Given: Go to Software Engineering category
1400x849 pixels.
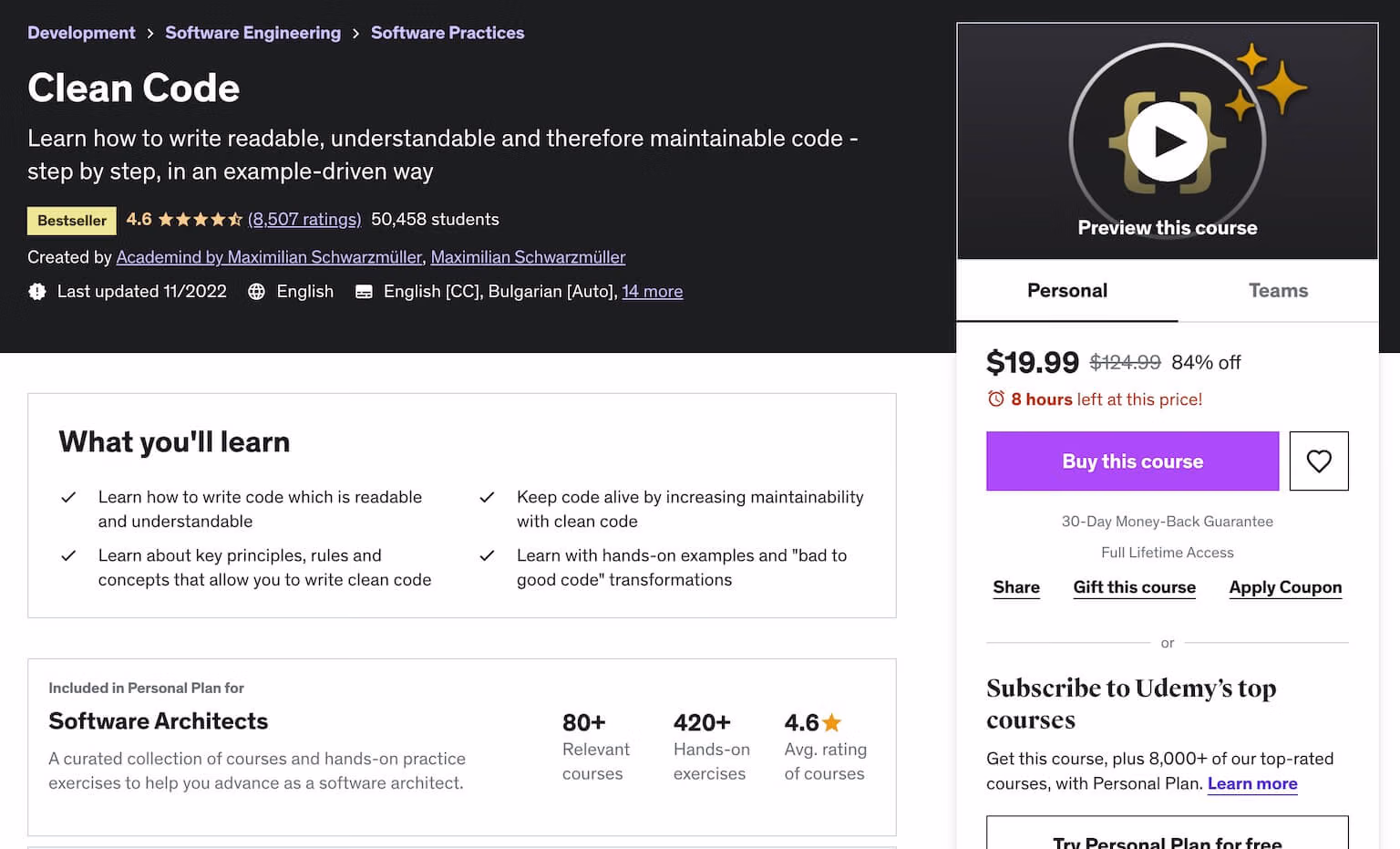Looking at the screenshot, I should (x=252, y=33).
